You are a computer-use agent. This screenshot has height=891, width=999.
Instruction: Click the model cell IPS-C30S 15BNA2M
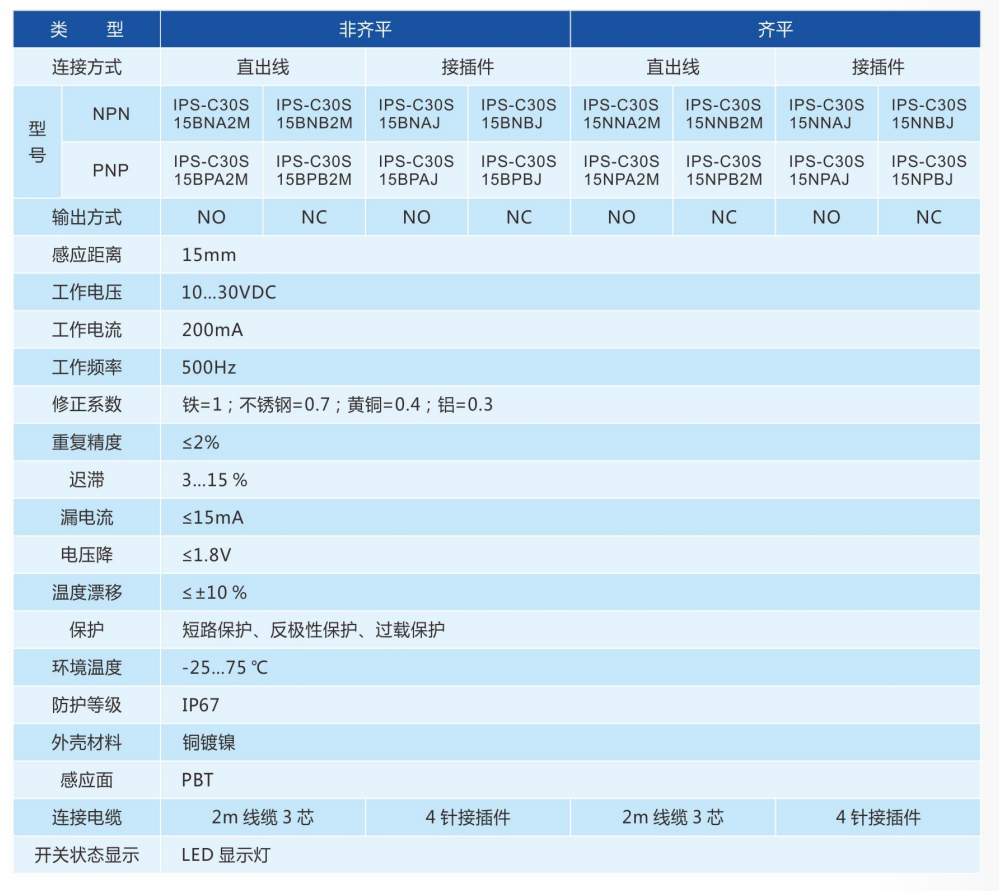(x=211, y=114)
